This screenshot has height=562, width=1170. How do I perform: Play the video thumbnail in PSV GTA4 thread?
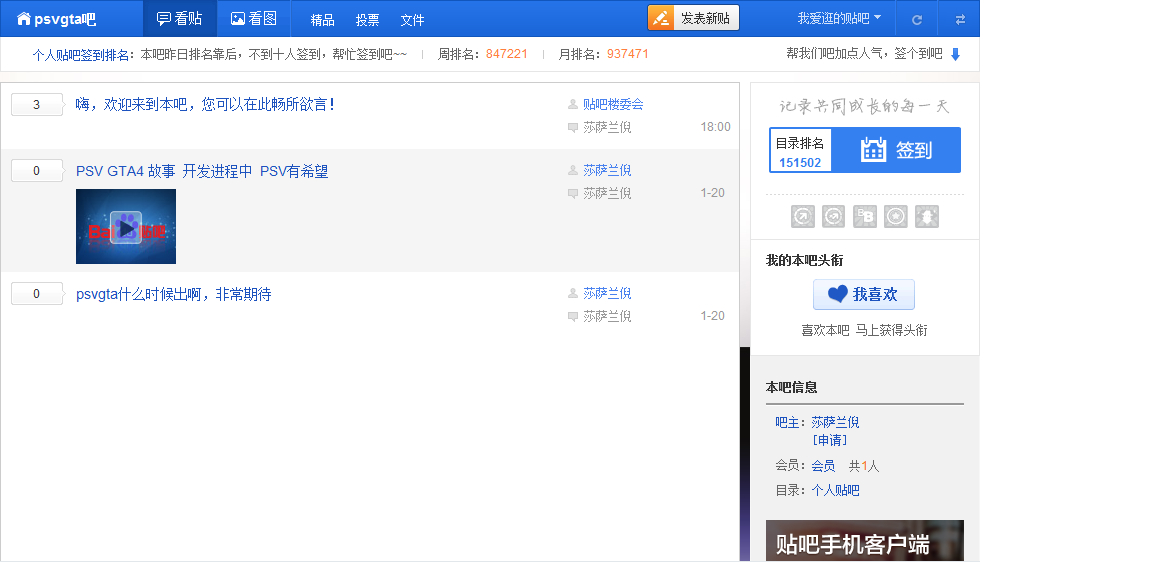coord(126,226)
